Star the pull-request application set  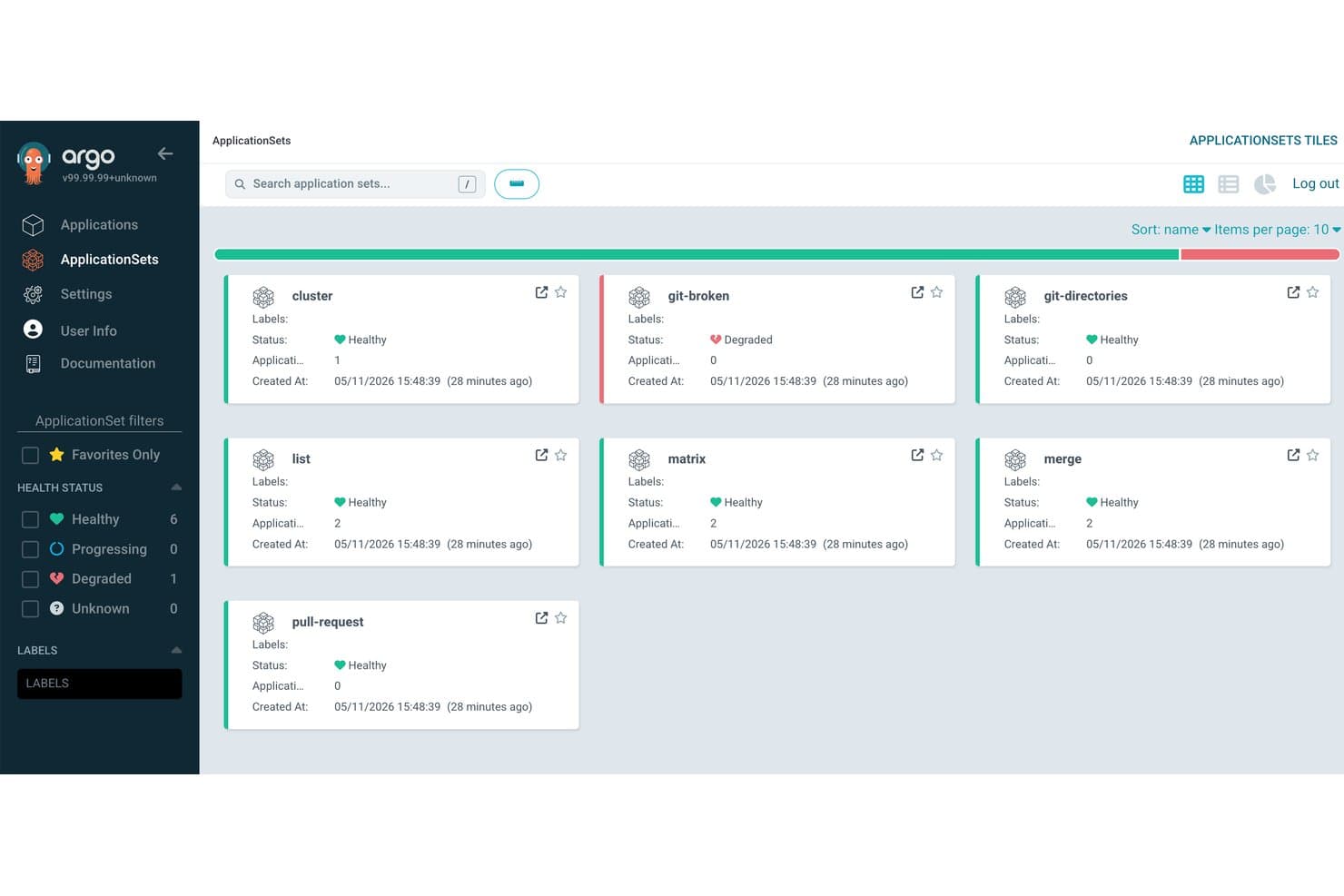point(561,618)
